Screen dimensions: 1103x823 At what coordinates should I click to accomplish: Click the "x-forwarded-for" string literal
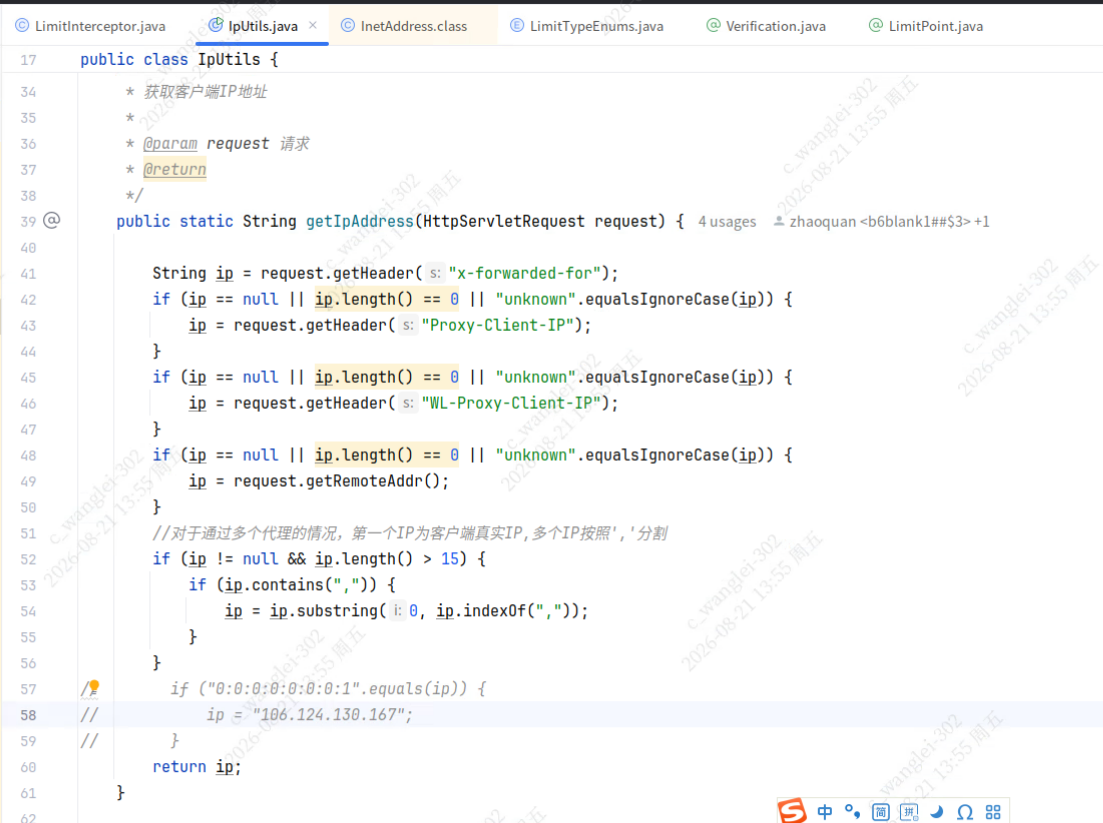[525, 273]
